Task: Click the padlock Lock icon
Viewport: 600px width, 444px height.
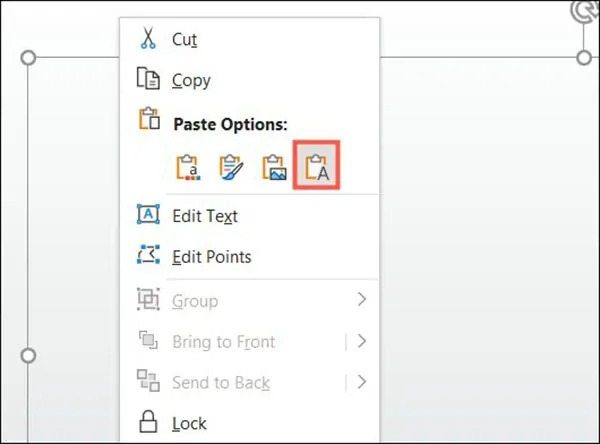Action: point(148,421)
